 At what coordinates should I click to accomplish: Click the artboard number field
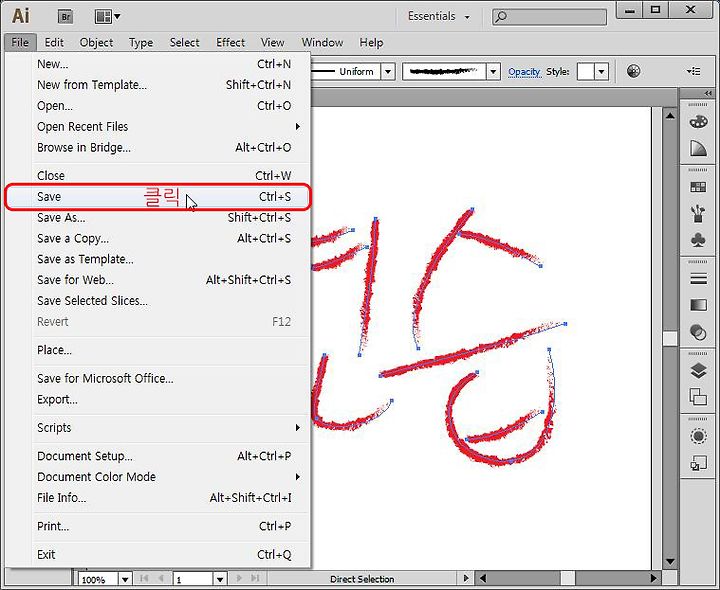(x=193, y=579)
